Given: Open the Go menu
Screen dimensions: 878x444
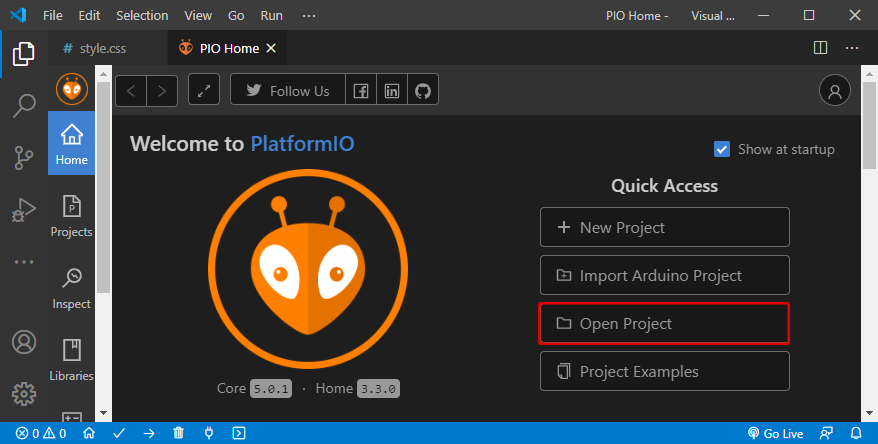Looking at the screenshot, I should pyautogui.click(x=236, y=16).
